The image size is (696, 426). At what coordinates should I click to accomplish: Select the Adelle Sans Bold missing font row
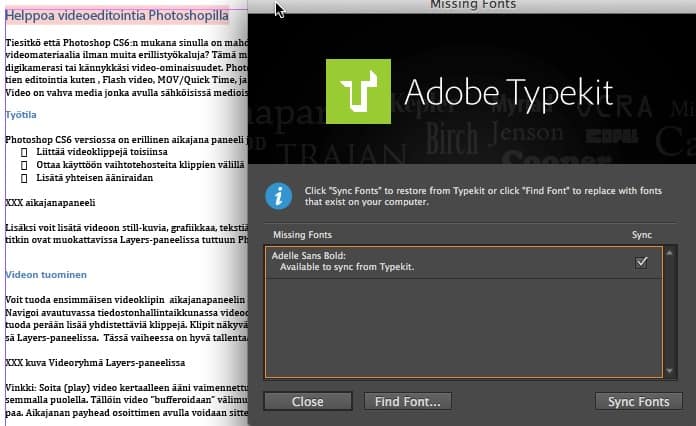click(463, 262)
